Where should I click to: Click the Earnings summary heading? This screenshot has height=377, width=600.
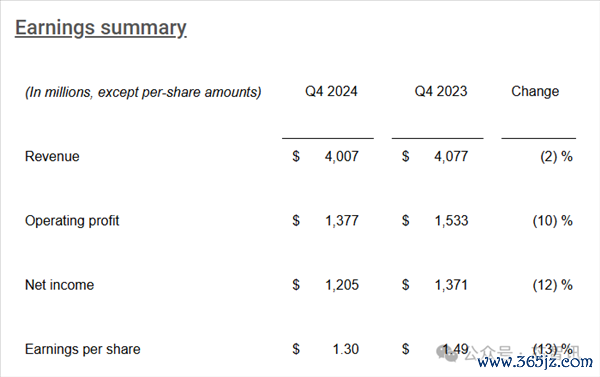101,28
